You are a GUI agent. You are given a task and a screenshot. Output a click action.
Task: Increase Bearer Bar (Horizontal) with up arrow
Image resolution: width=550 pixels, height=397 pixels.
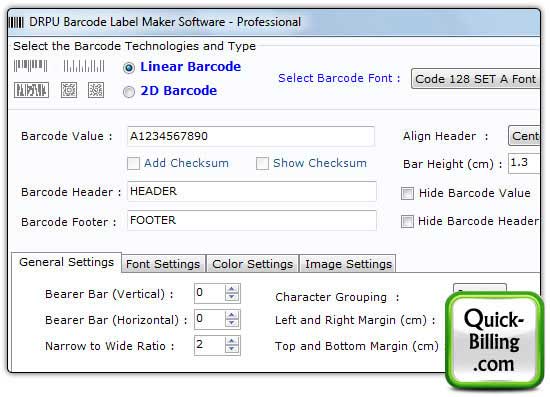[x=232, y=315]
